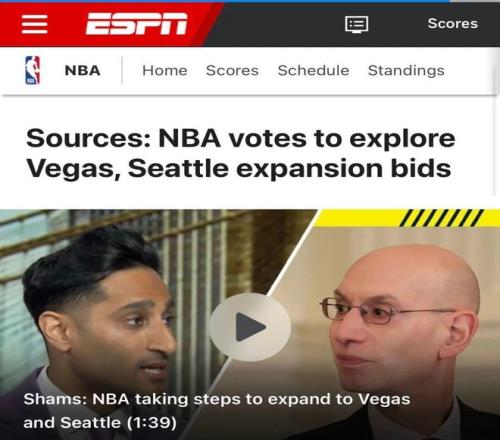Click the man with glasses in thumbnail
This screenshot has width=500, height=440.
pos(400,327)
